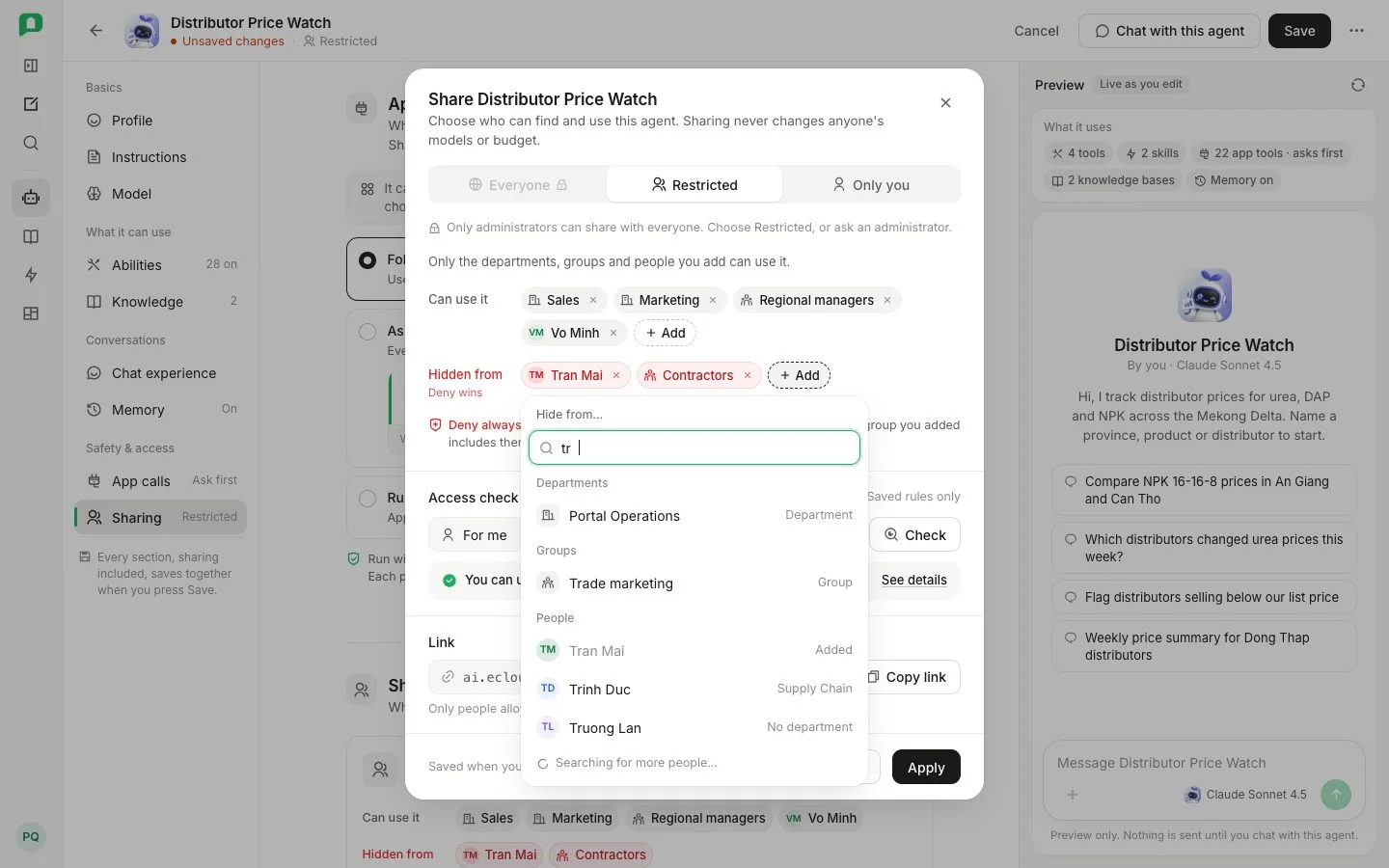
Task: Run the access Check
Action: pyautogui.click(x=914, y=534)
